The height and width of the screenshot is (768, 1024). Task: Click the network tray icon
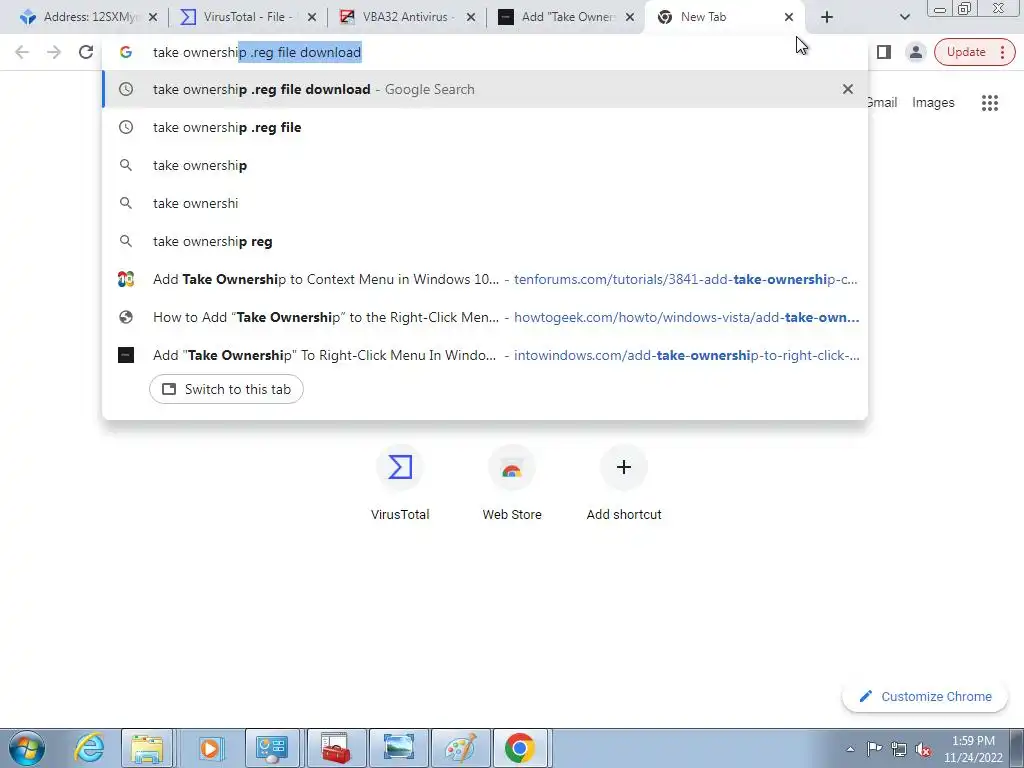pyautogui.click(x=899, y=749)
